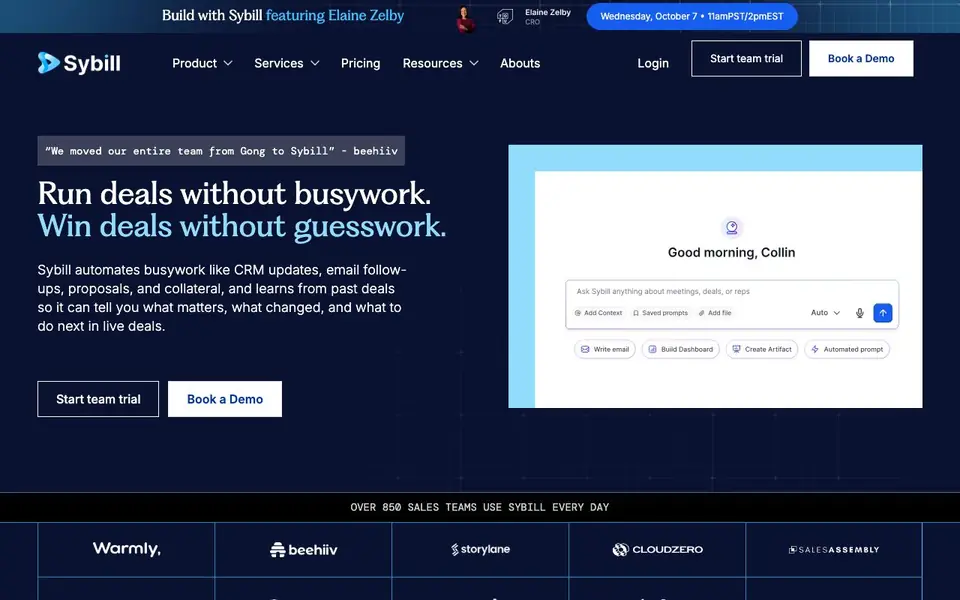Image resolution: width=960 pixels, height=600 pixels.
Task: Click the Warmly logo
Action: (x=127, y=549)
